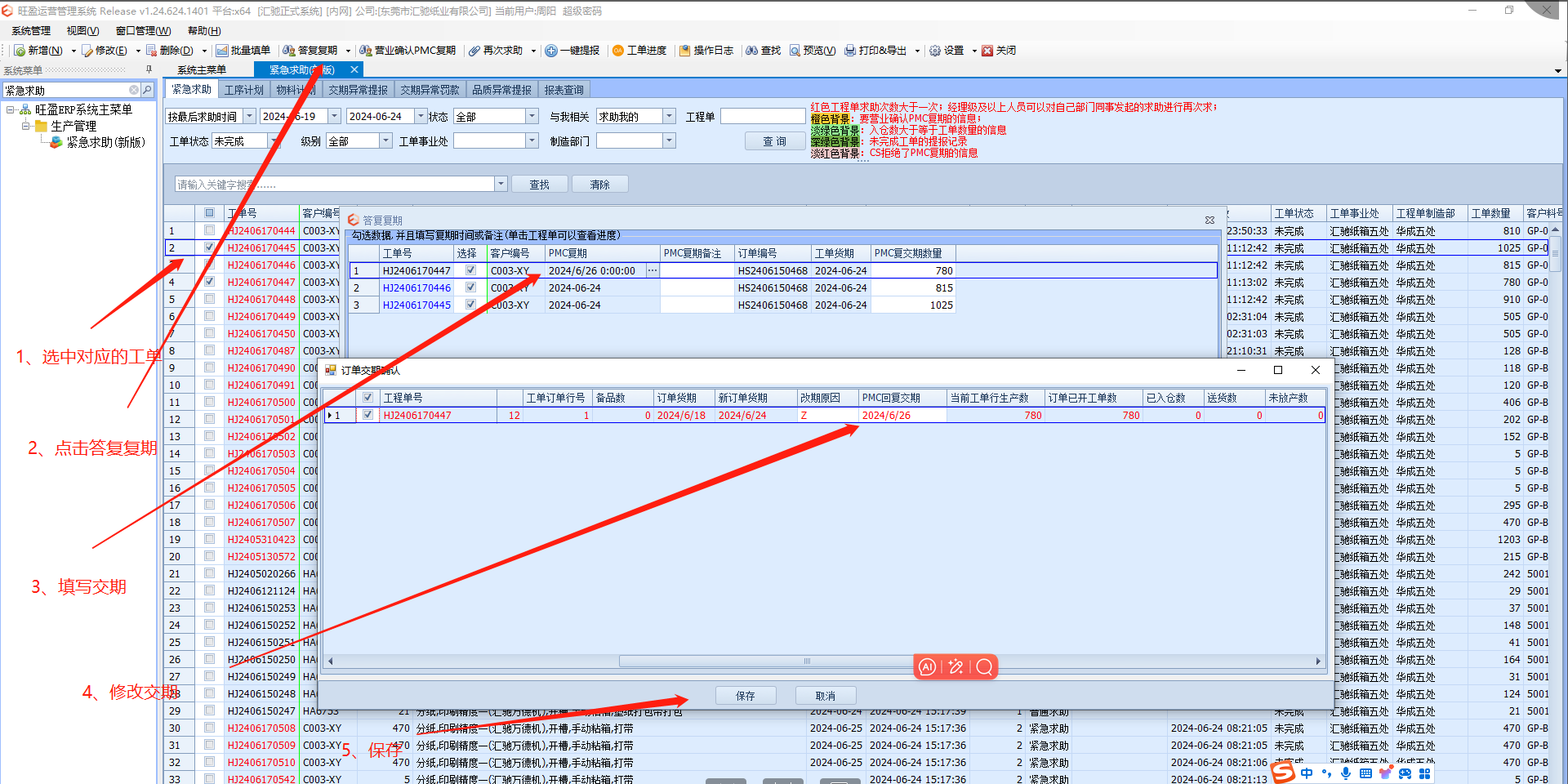Open the 视图(V) menu
This screenshot has width=1568, height=784.
click(82, 31)
